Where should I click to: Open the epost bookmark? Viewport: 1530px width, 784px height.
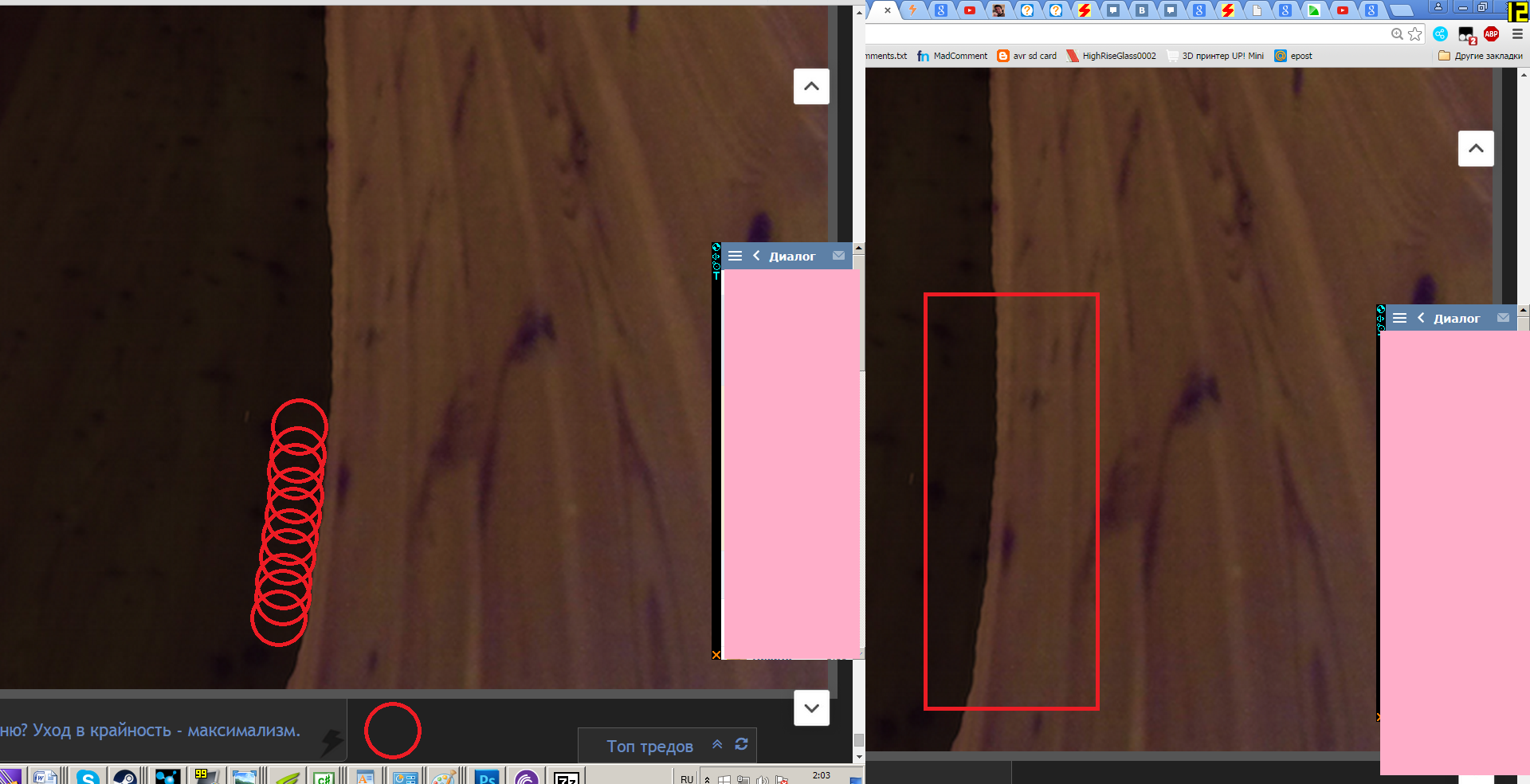click(1293, 56)
